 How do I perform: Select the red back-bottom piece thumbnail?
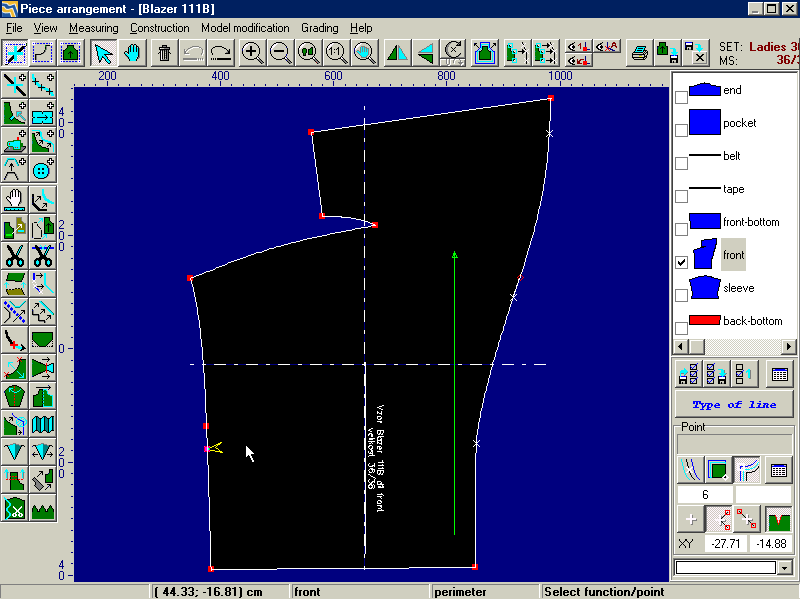pos(705,320)
